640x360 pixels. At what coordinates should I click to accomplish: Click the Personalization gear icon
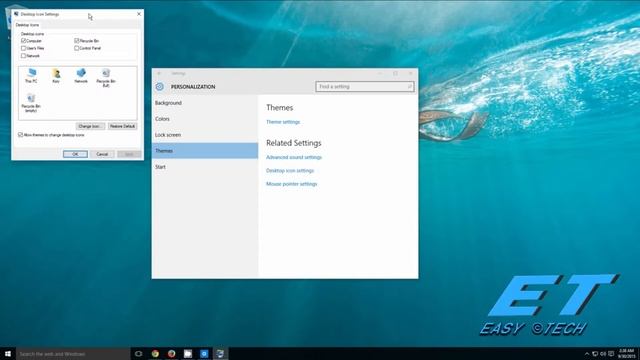point(160,87)
